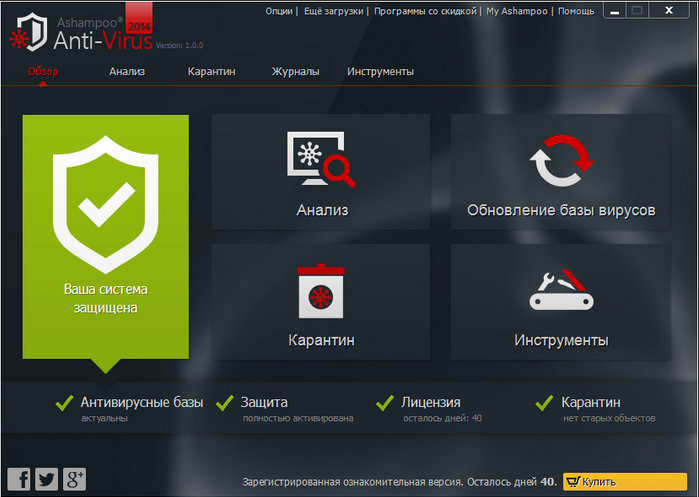Screen dimensions: 699x497
Task: Open the Facebook icon
Action: [x=19, y=480]
